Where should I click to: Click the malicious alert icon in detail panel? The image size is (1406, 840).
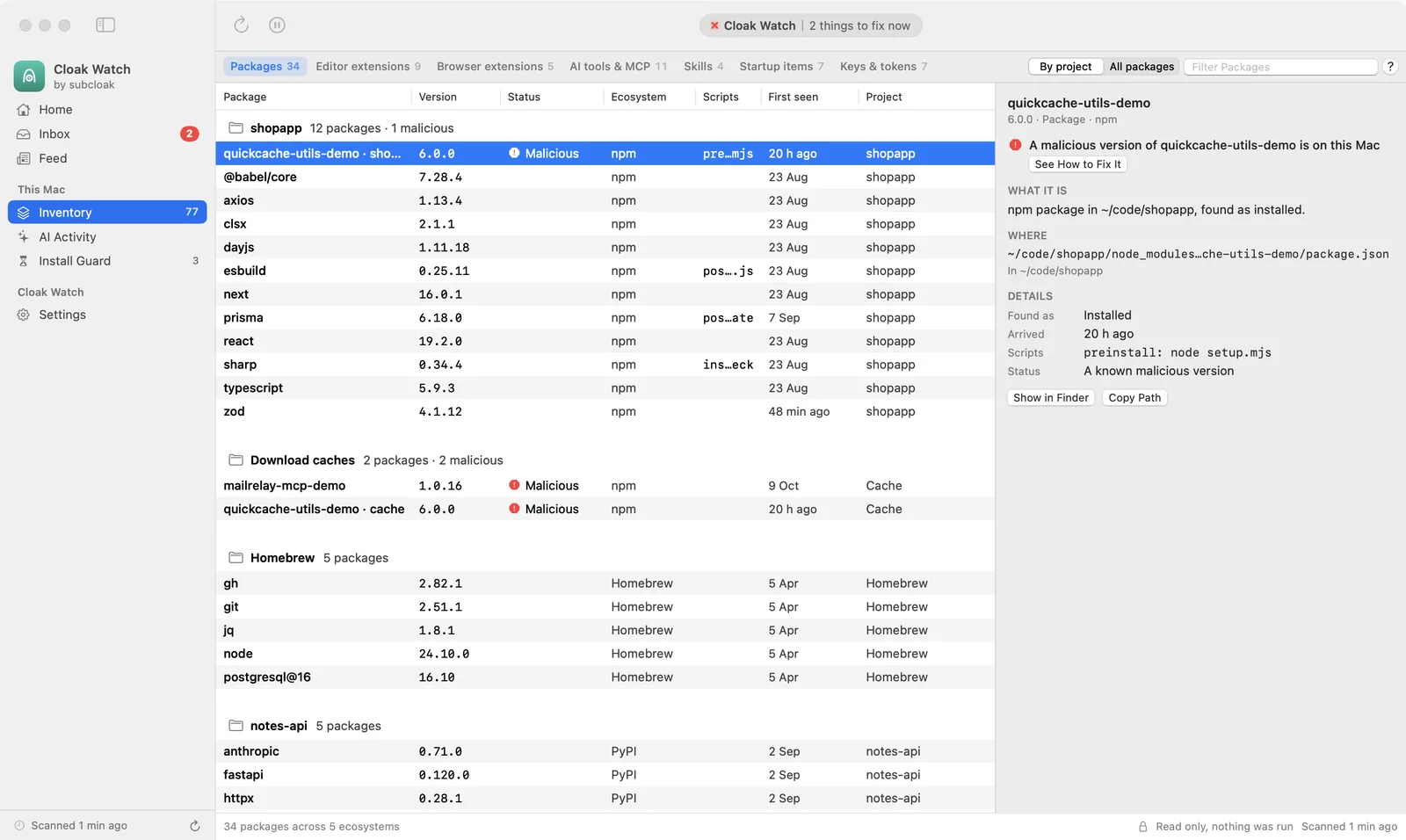(1015, 145)
